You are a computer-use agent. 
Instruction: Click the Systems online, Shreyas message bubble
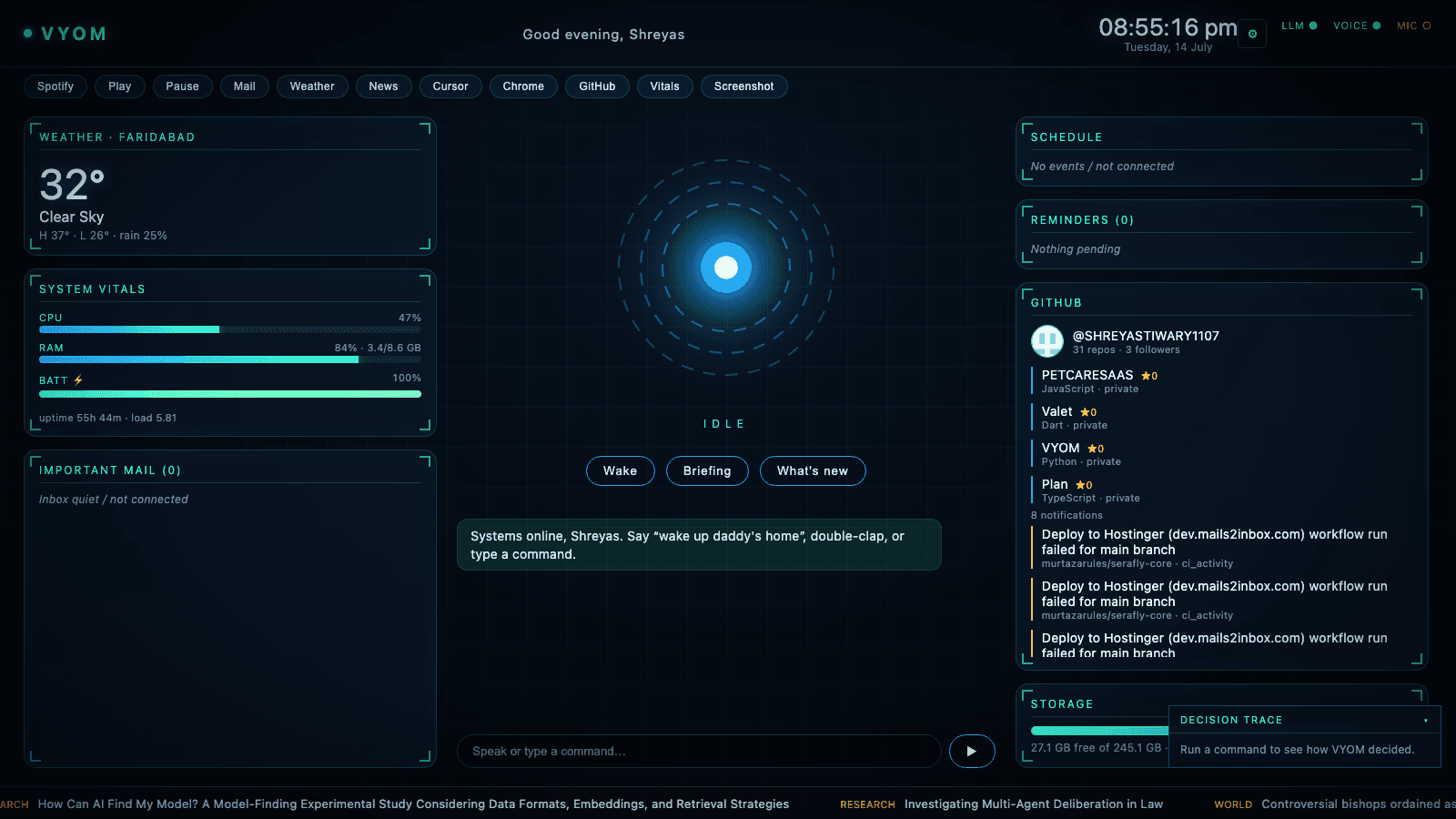click(x=699, y=545)
